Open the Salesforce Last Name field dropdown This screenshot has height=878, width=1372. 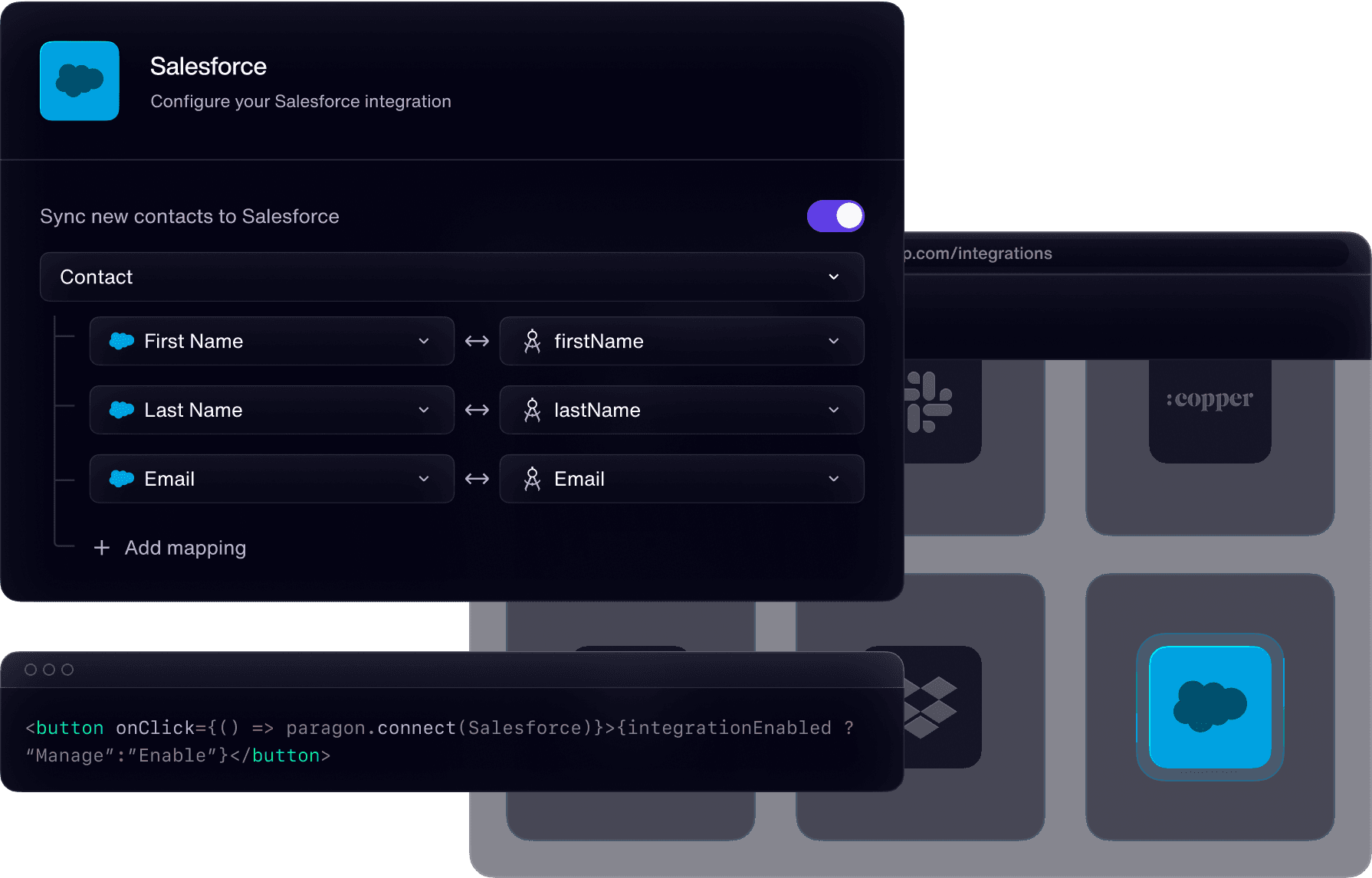[x=272, y=410]
